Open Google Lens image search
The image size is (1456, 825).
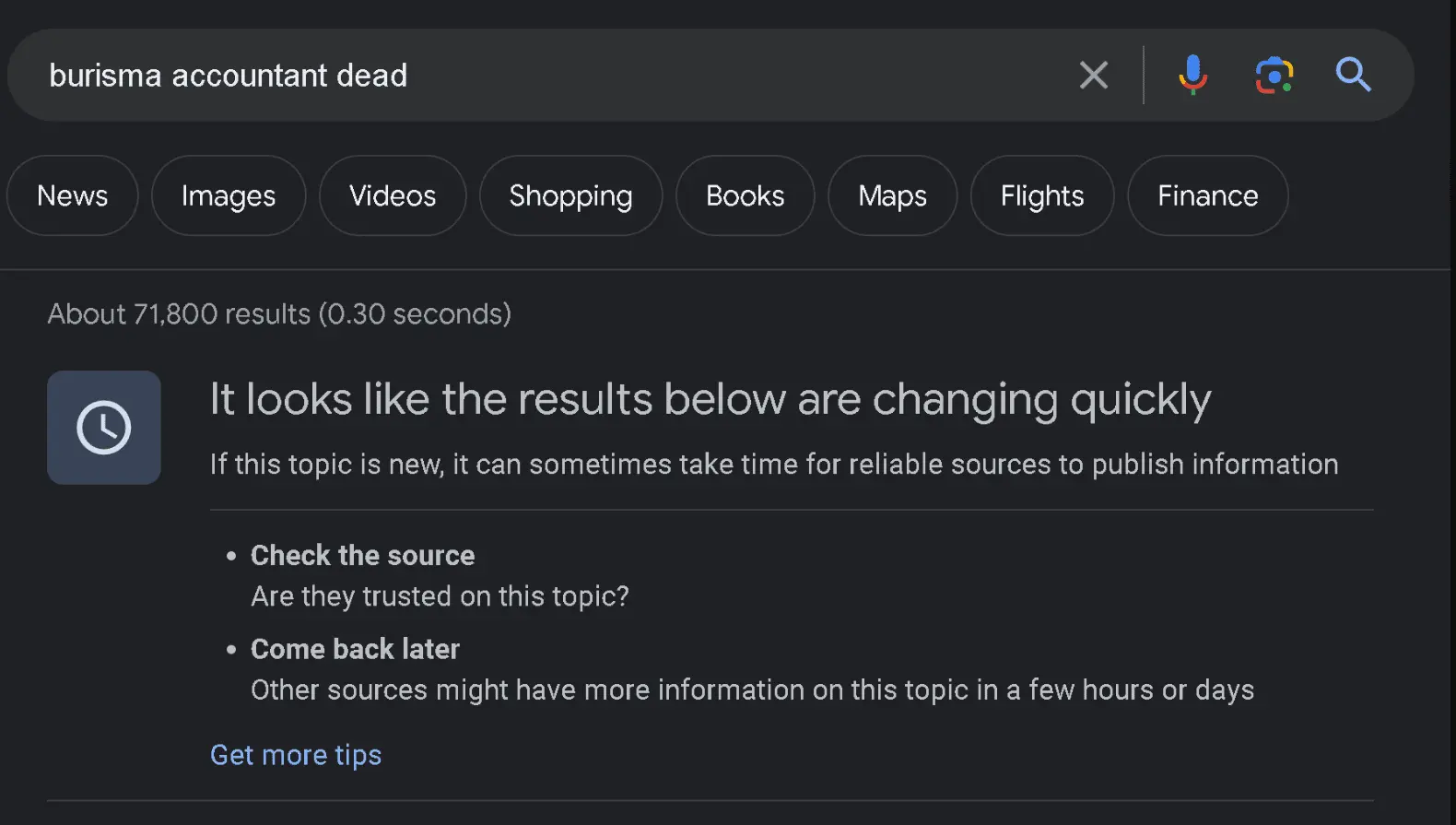(x=1274, y=75)
